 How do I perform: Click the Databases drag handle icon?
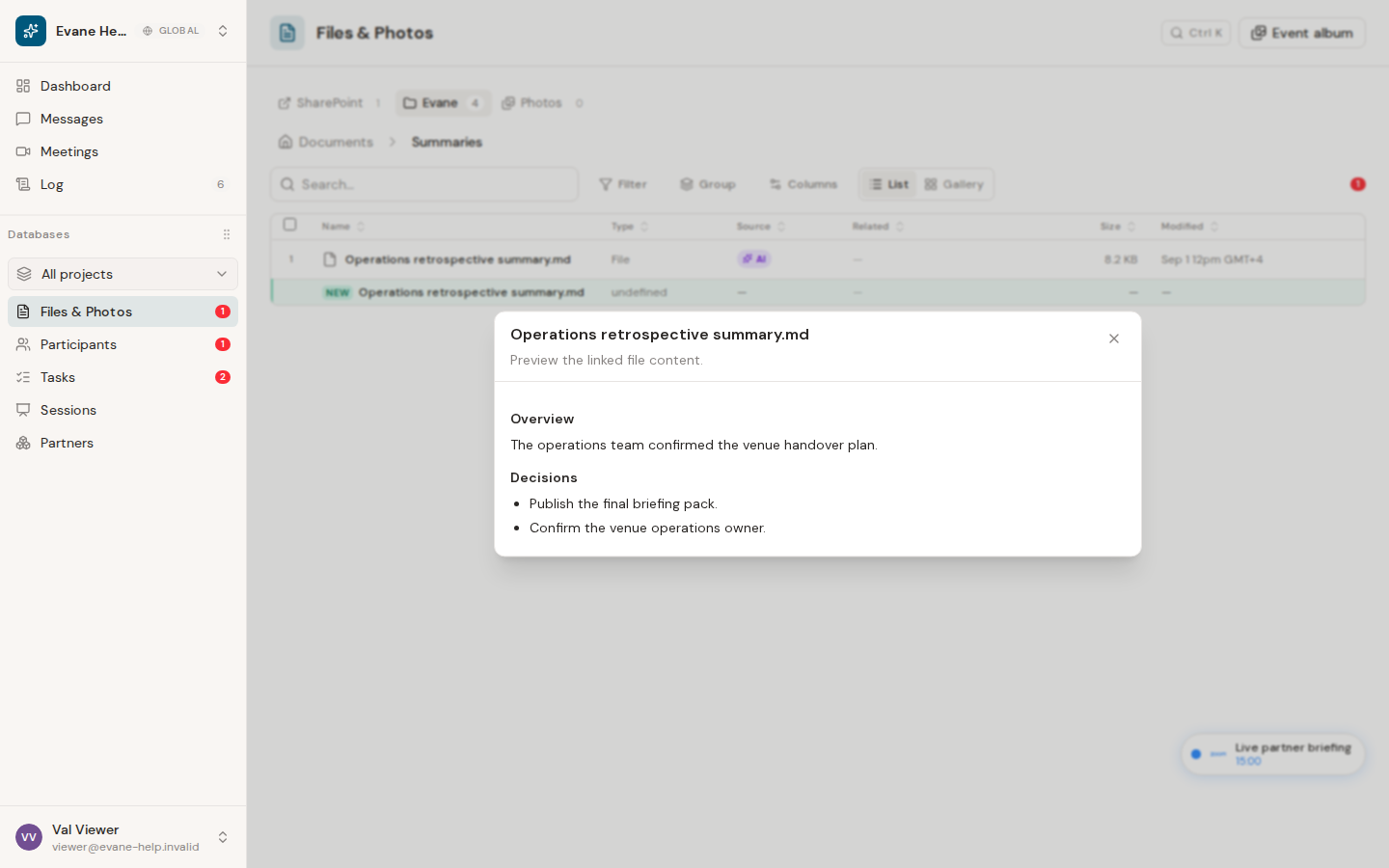[x=227, y=234]
